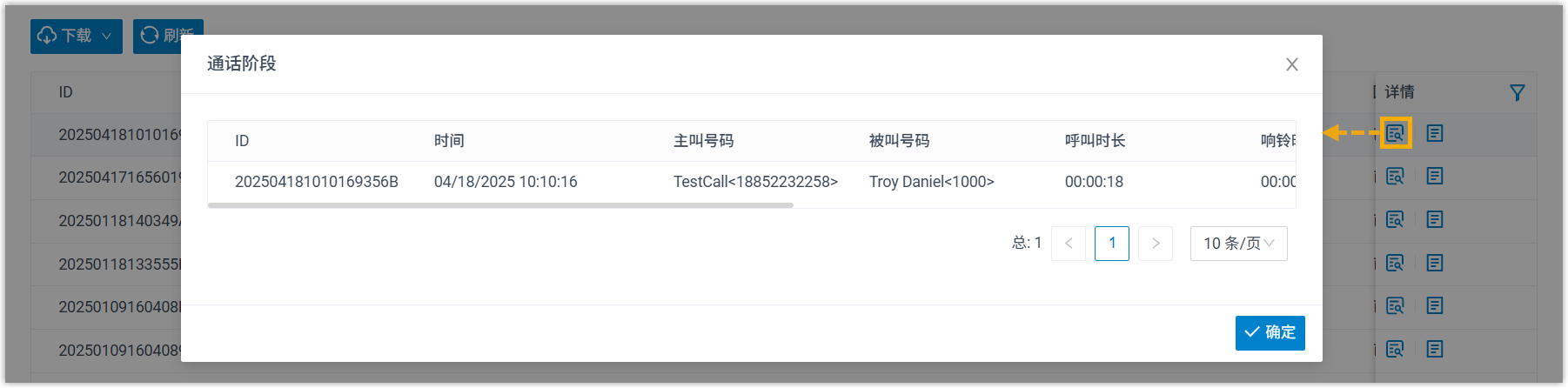Expand the 下载 download dropdown button
Screen dimensions: 1568x388
coord(77,36)
